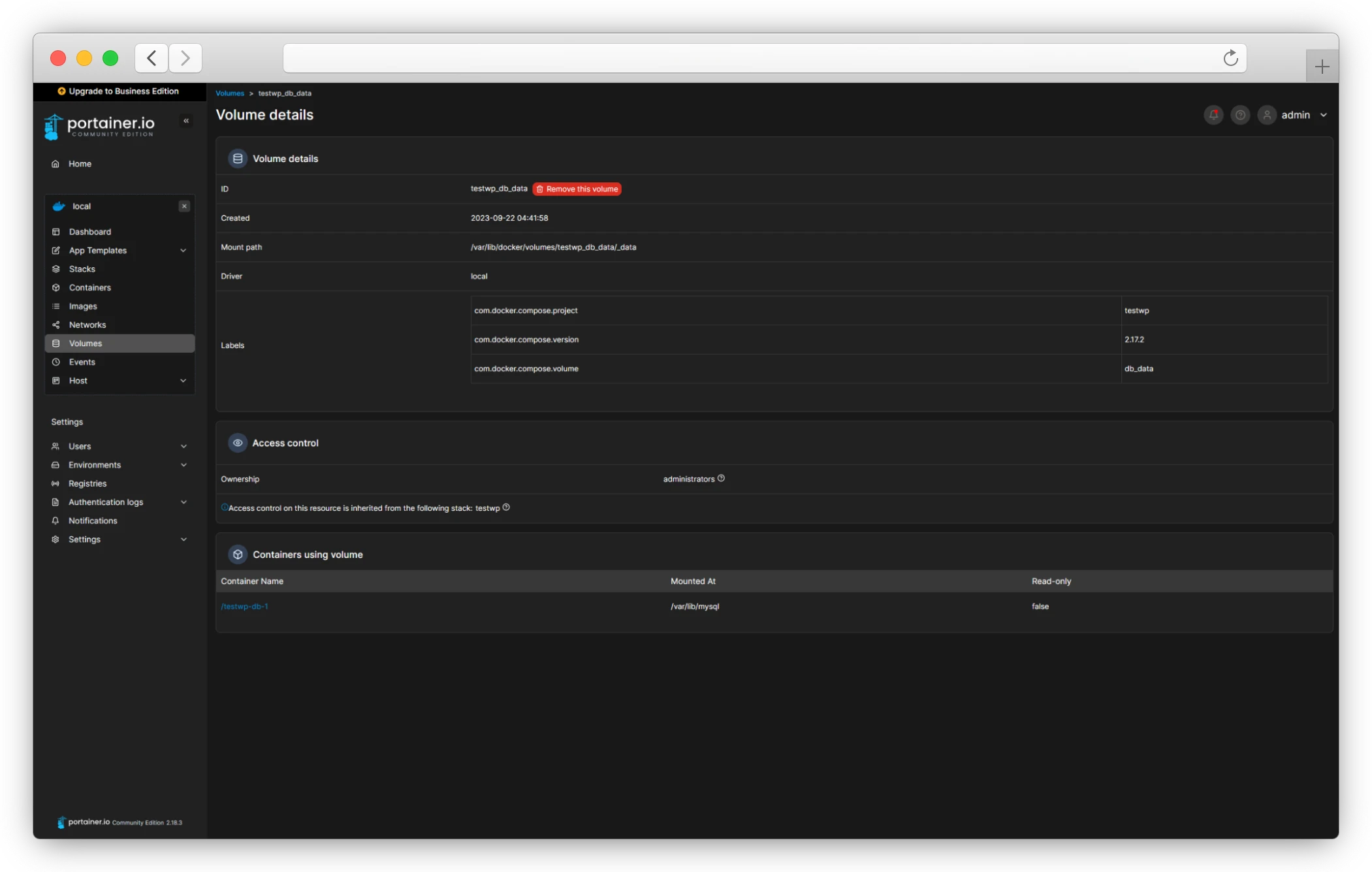Click Remove this volume button

(577, 189)
